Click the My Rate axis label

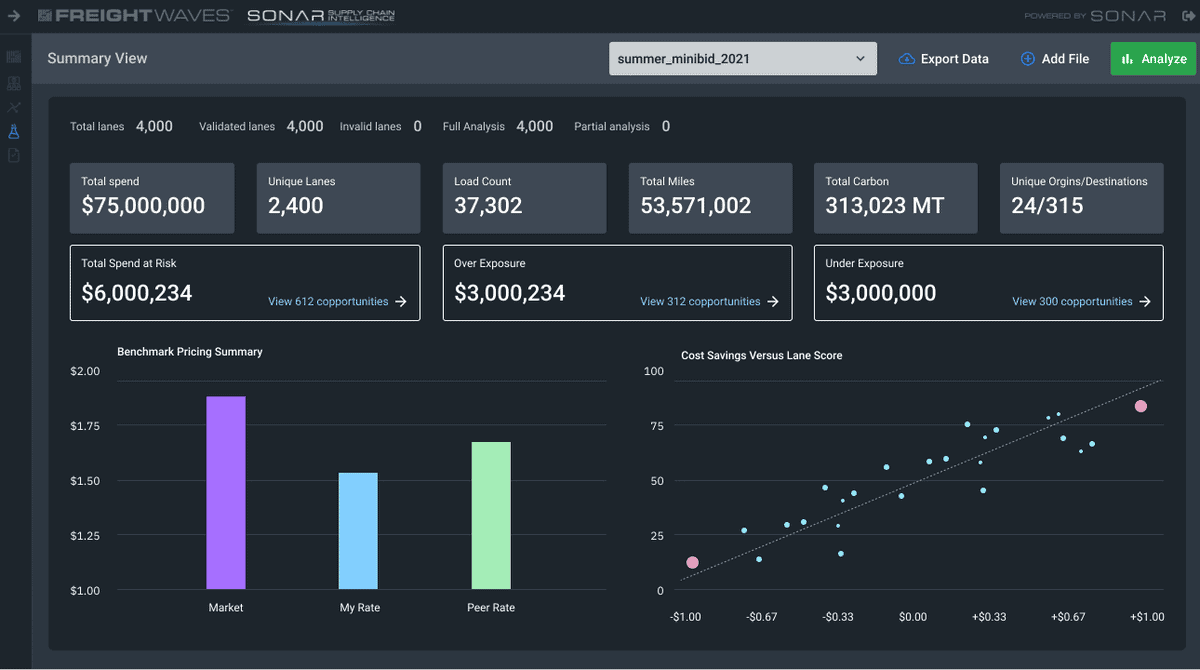[x=360, y=608]
